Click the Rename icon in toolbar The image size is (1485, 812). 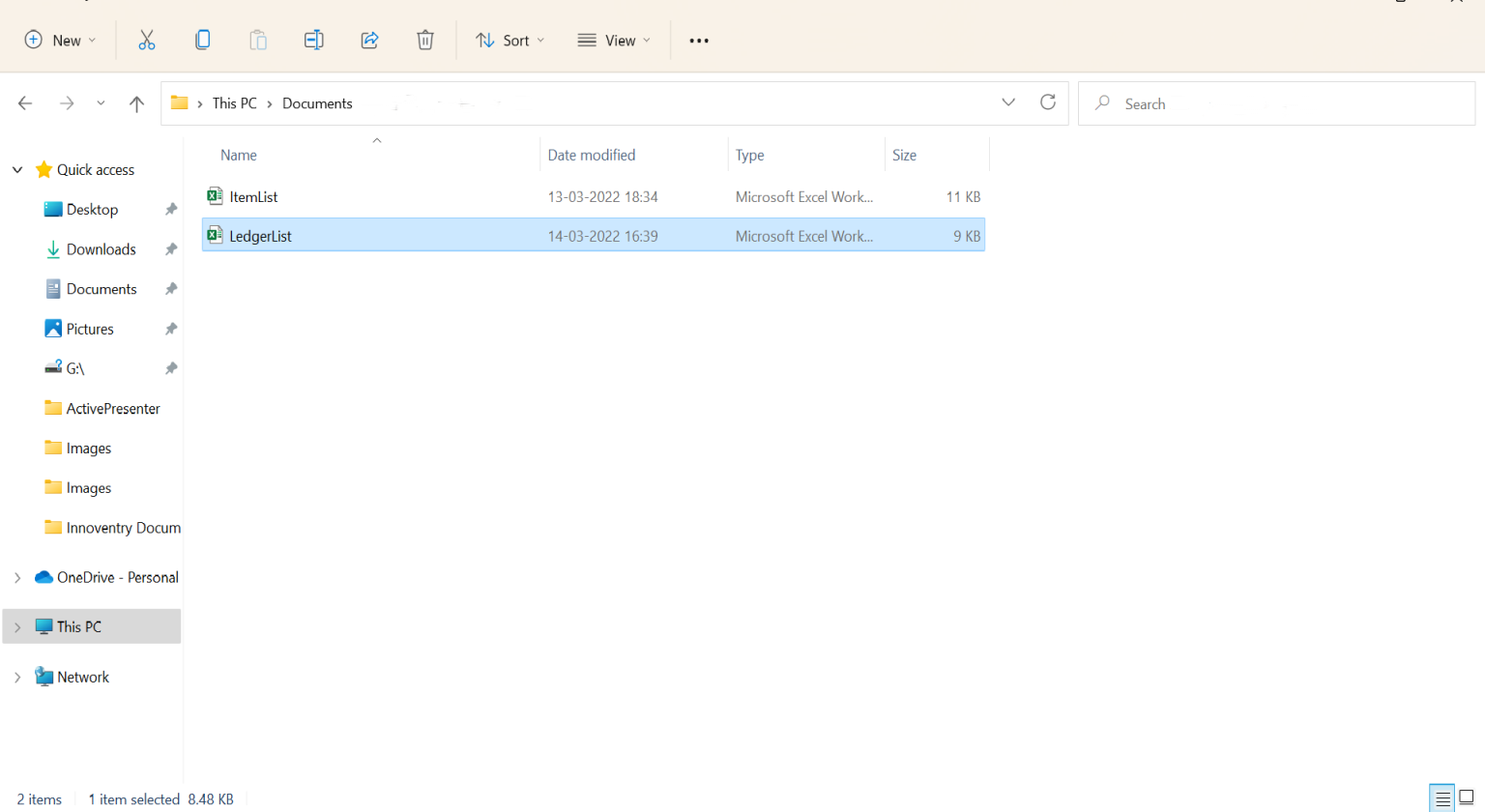pos(313,40)
